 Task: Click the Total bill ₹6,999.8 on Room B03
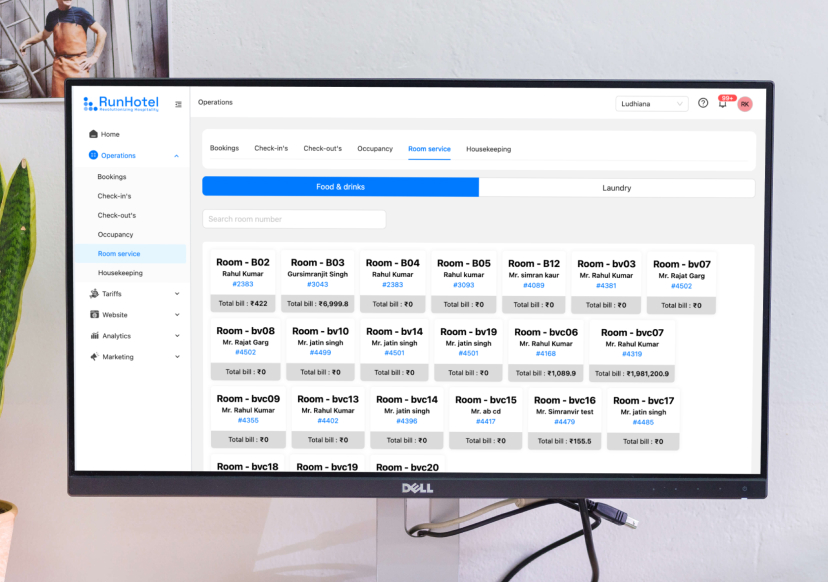click(x=317, y=304)
